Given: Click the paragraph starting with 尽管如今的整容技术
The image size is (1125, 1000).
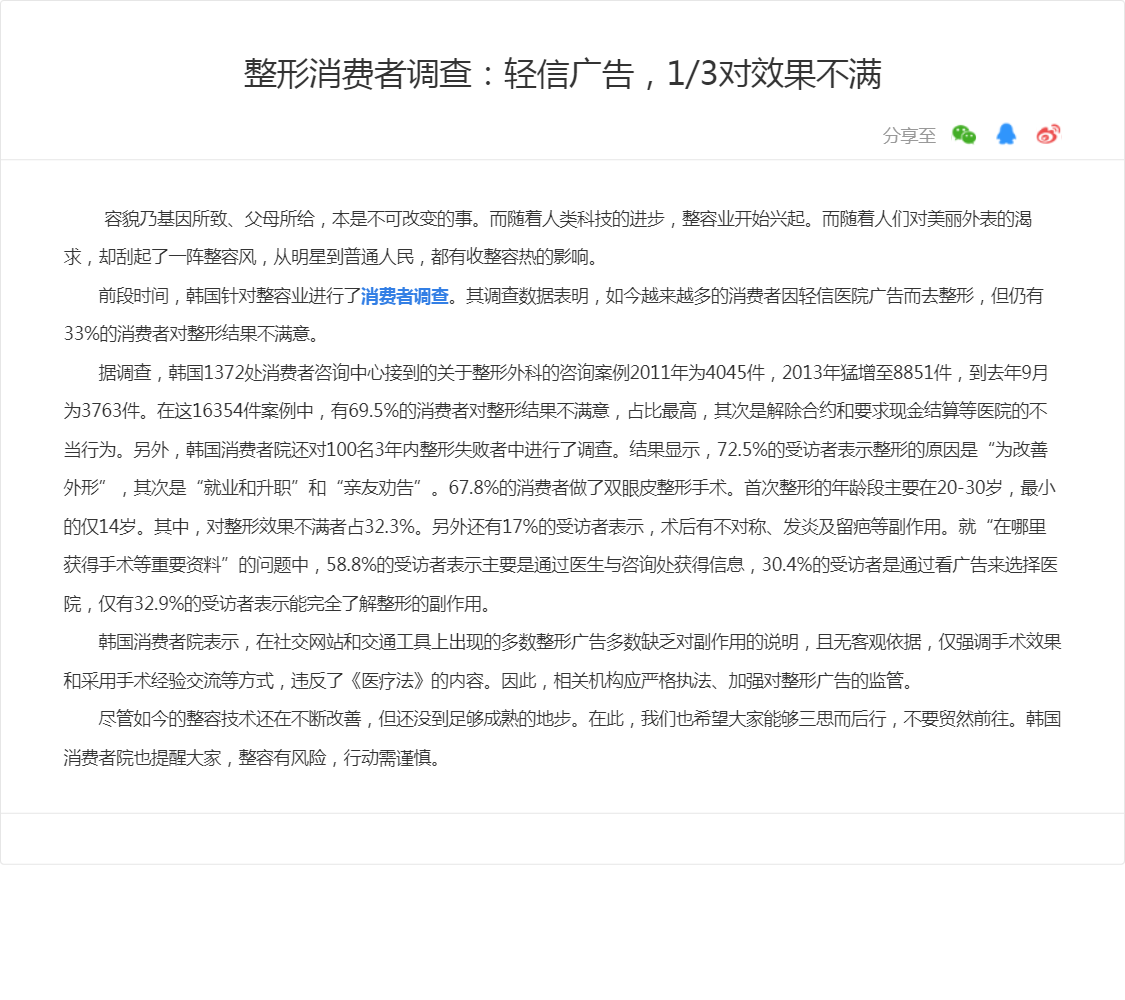Looking at the screenshot, I should (562, 738).
